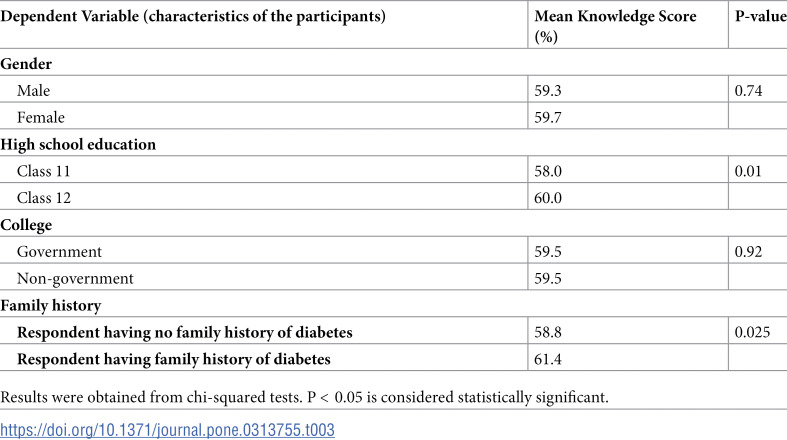
Task: Click the chi-squared tests footnote text
Action: 304,397
